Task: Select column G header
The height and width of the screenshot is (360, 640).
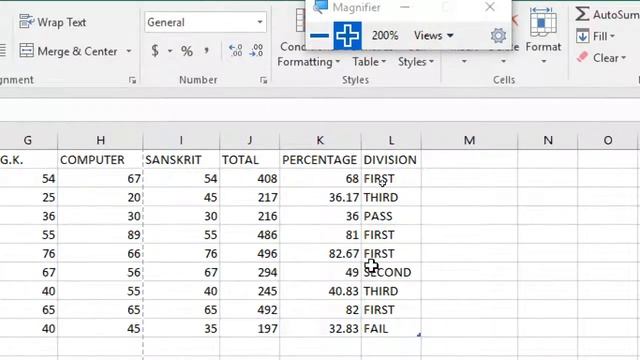Action: [x=28, y=140]
